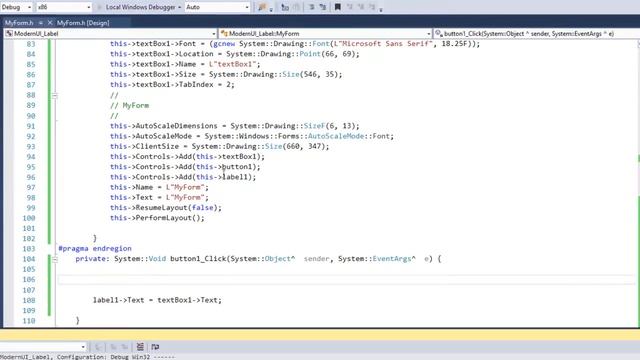Collapse the button1_Click function at line 104
Screen dimensions: 640x360
pyautogui.click(x=55, y=259)
